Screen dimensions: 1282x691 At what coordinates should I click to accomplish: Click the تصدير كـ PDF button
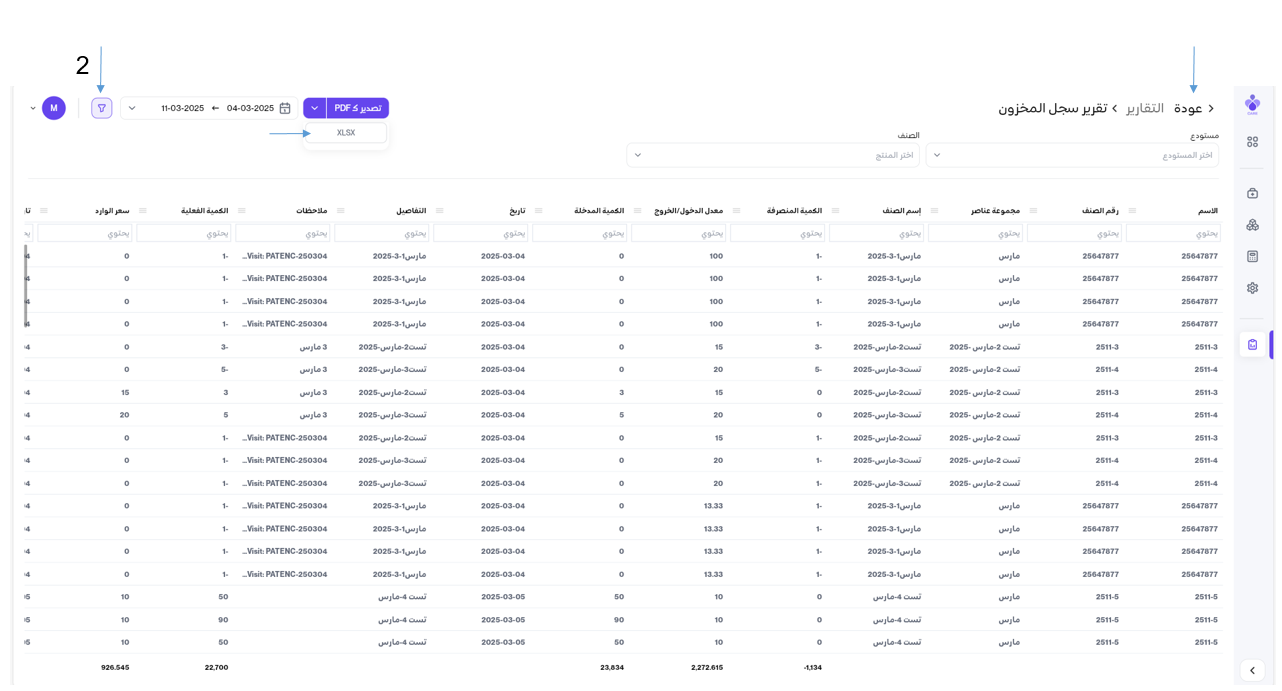click(357, 108)
